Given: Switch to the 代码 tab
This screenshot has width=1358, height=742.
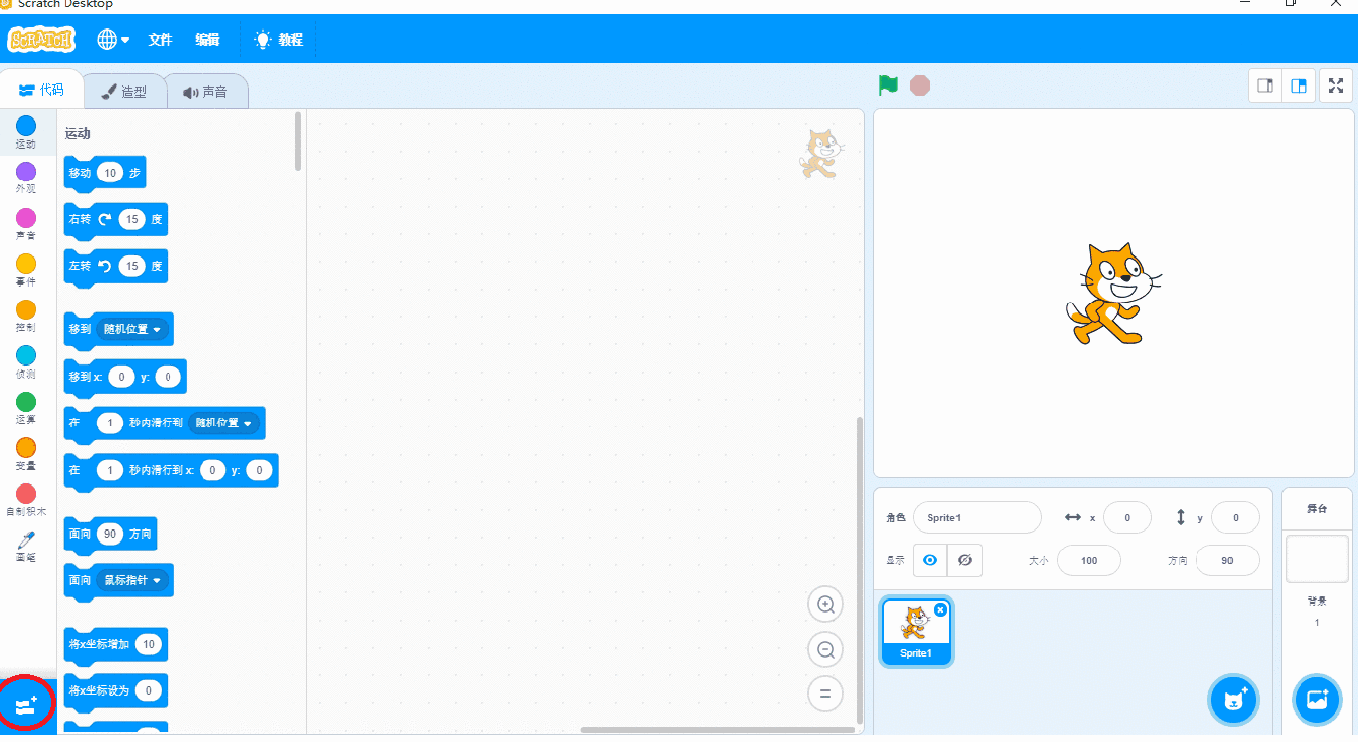Looking at the screenshot, I should point(42,90).
